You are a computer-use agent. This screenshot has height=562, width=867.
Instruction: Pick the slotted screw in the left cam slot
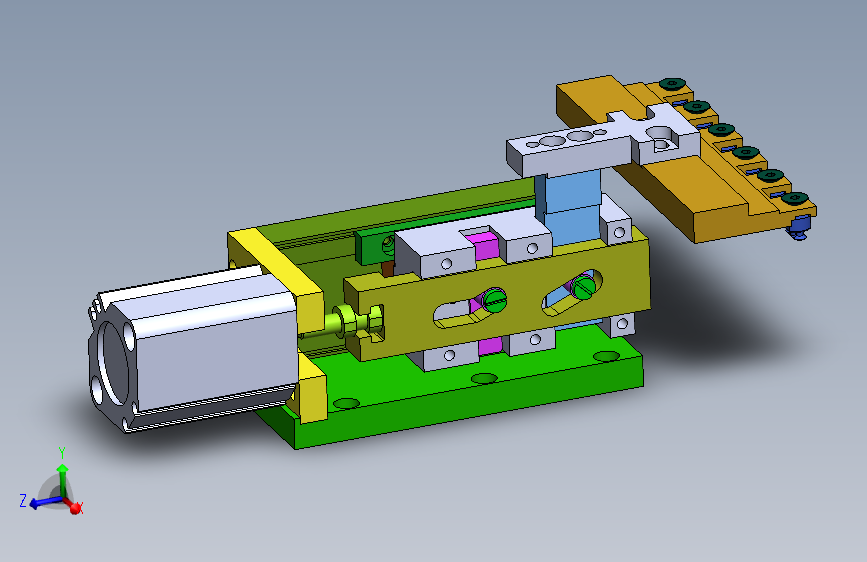[494, 300]
